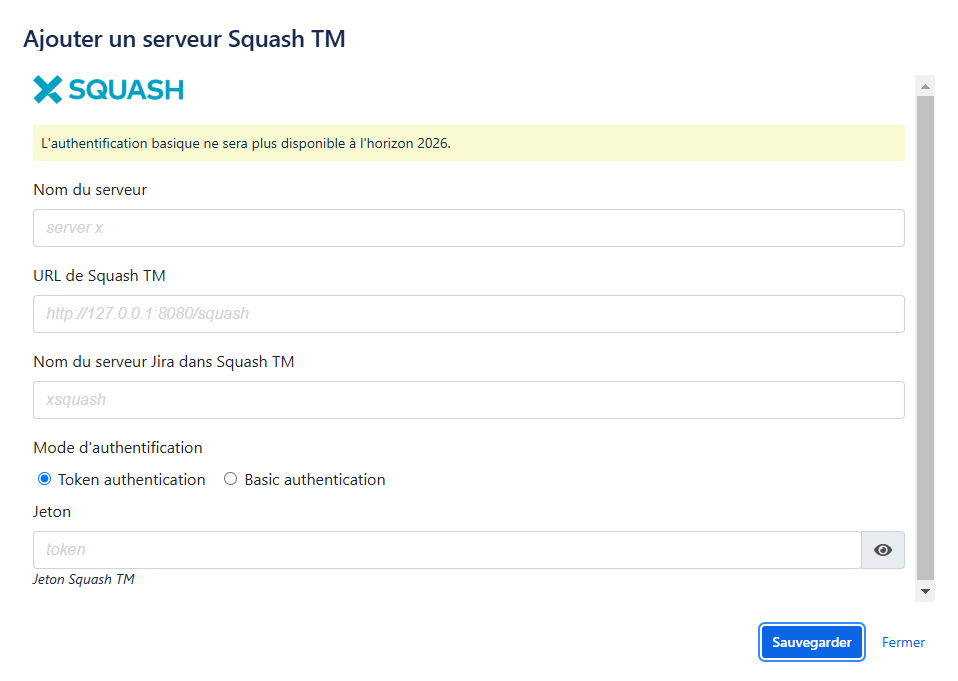The height and width of the screenshot is (681, 958).
Task: Click the vertical scrollbar thumb
Action: tap(925, 338)
